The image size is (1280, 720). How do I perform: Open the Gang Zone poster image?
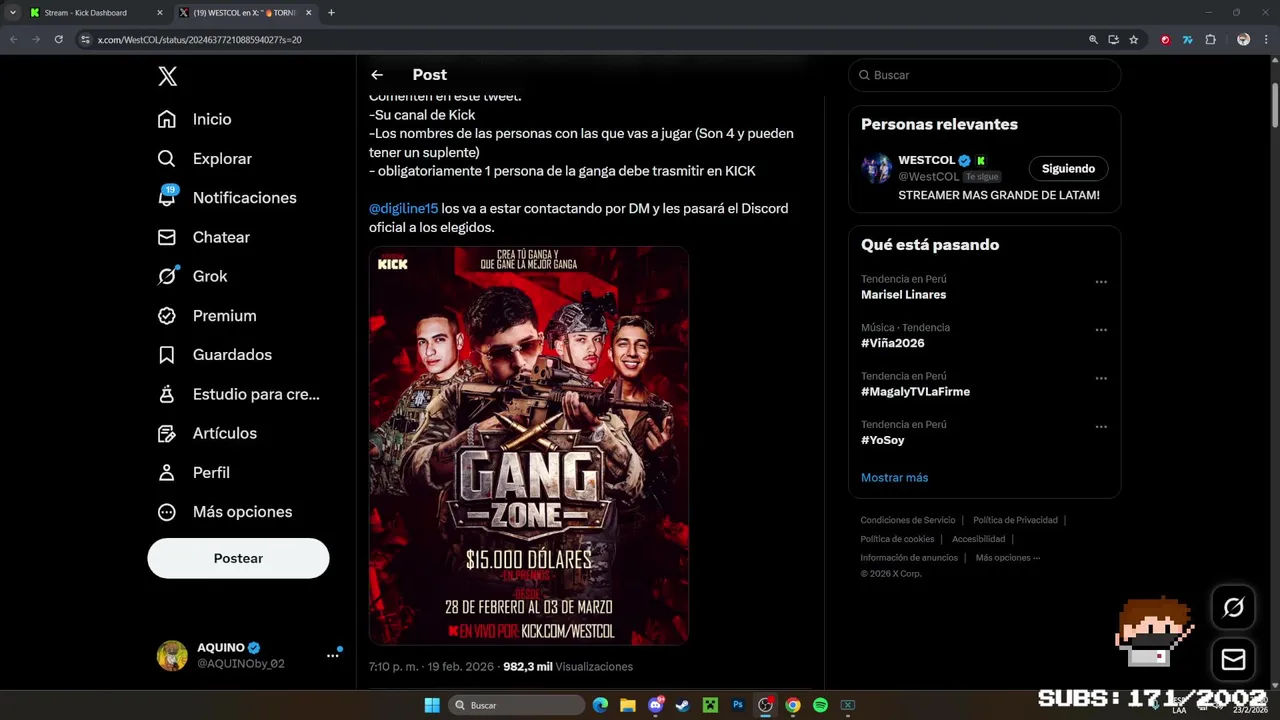pos(529,445)
